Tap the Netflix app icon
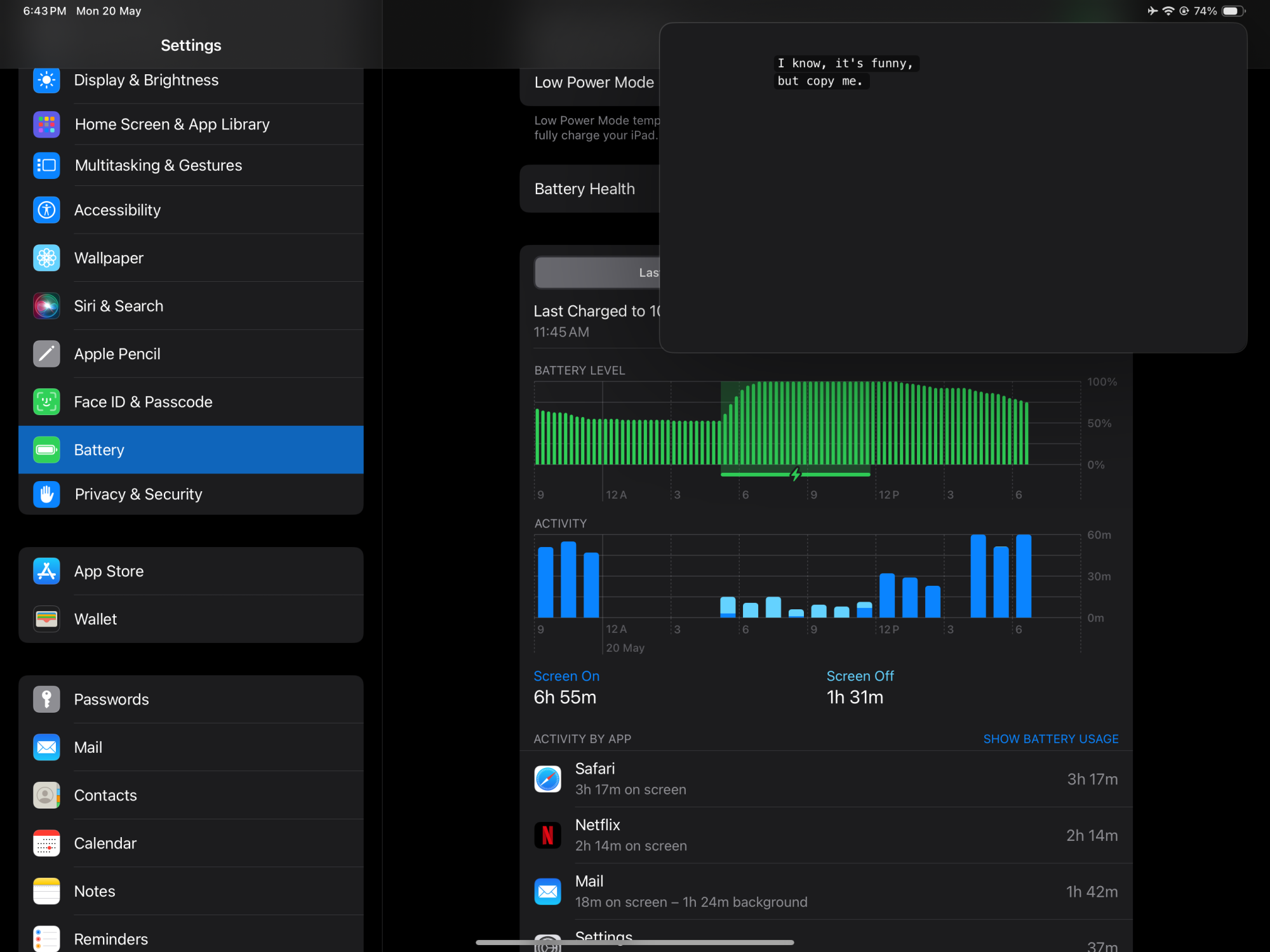The height and width of the screenshot is (952, 1270). (x=547, y=835)
